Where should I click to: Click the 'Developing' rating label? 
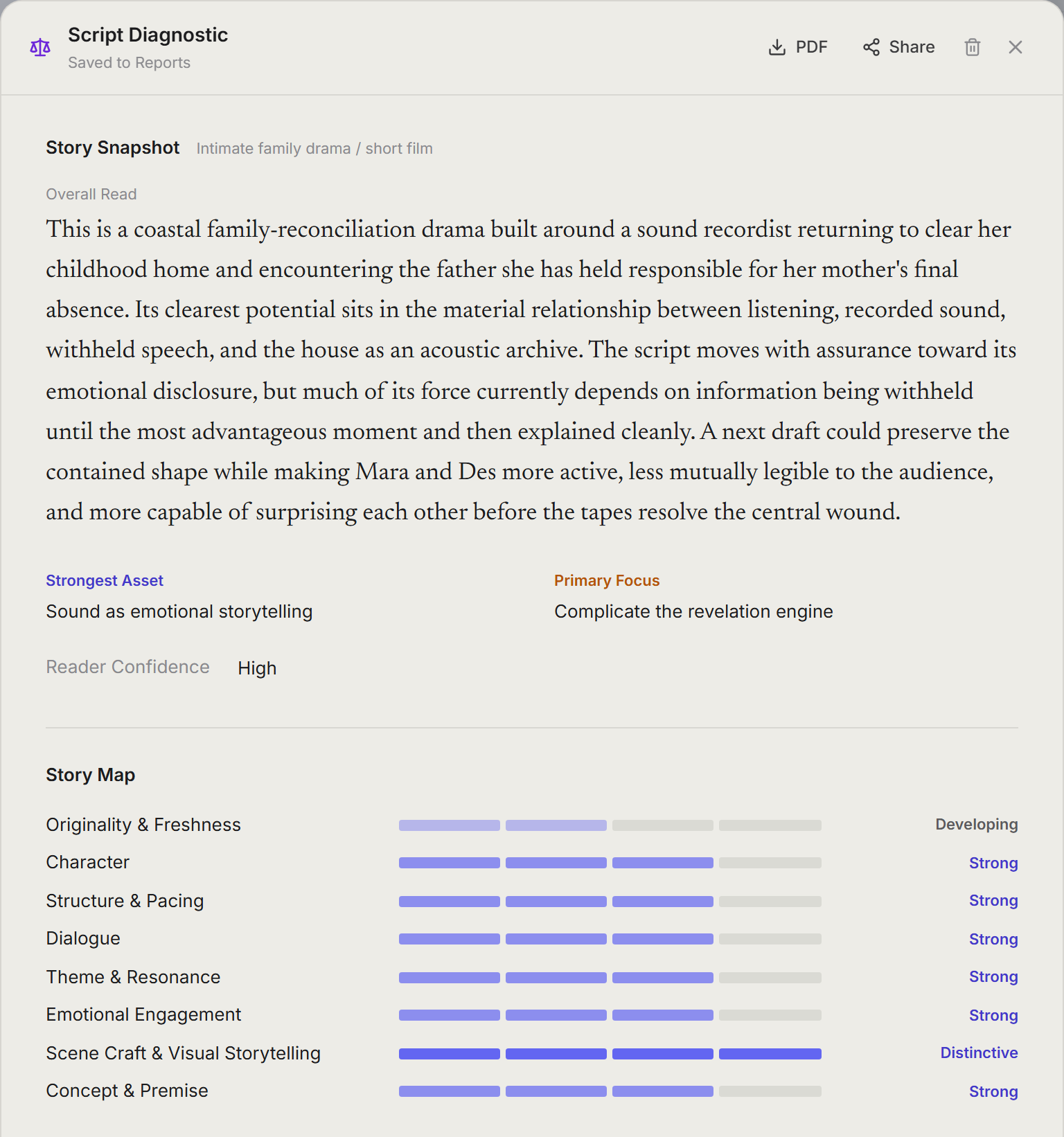pyautogui.click(x=977, y=824)
